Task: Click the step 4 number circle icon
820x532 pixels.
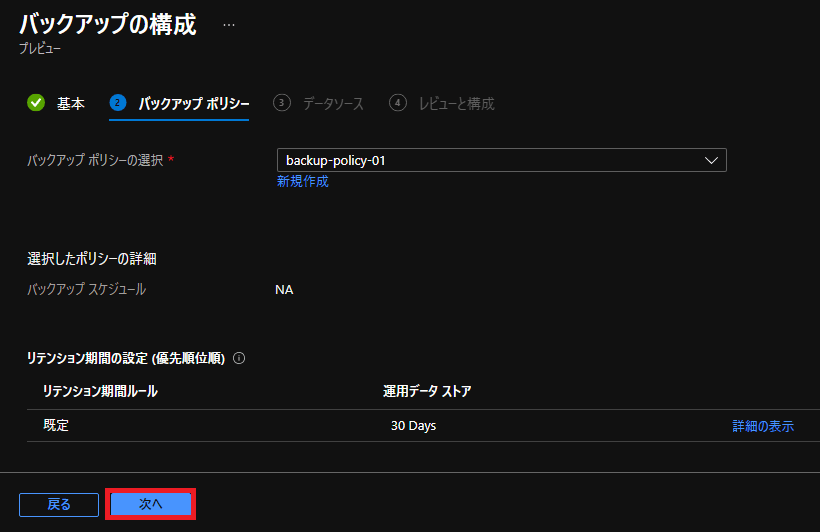Action: [x=398, y=103]
